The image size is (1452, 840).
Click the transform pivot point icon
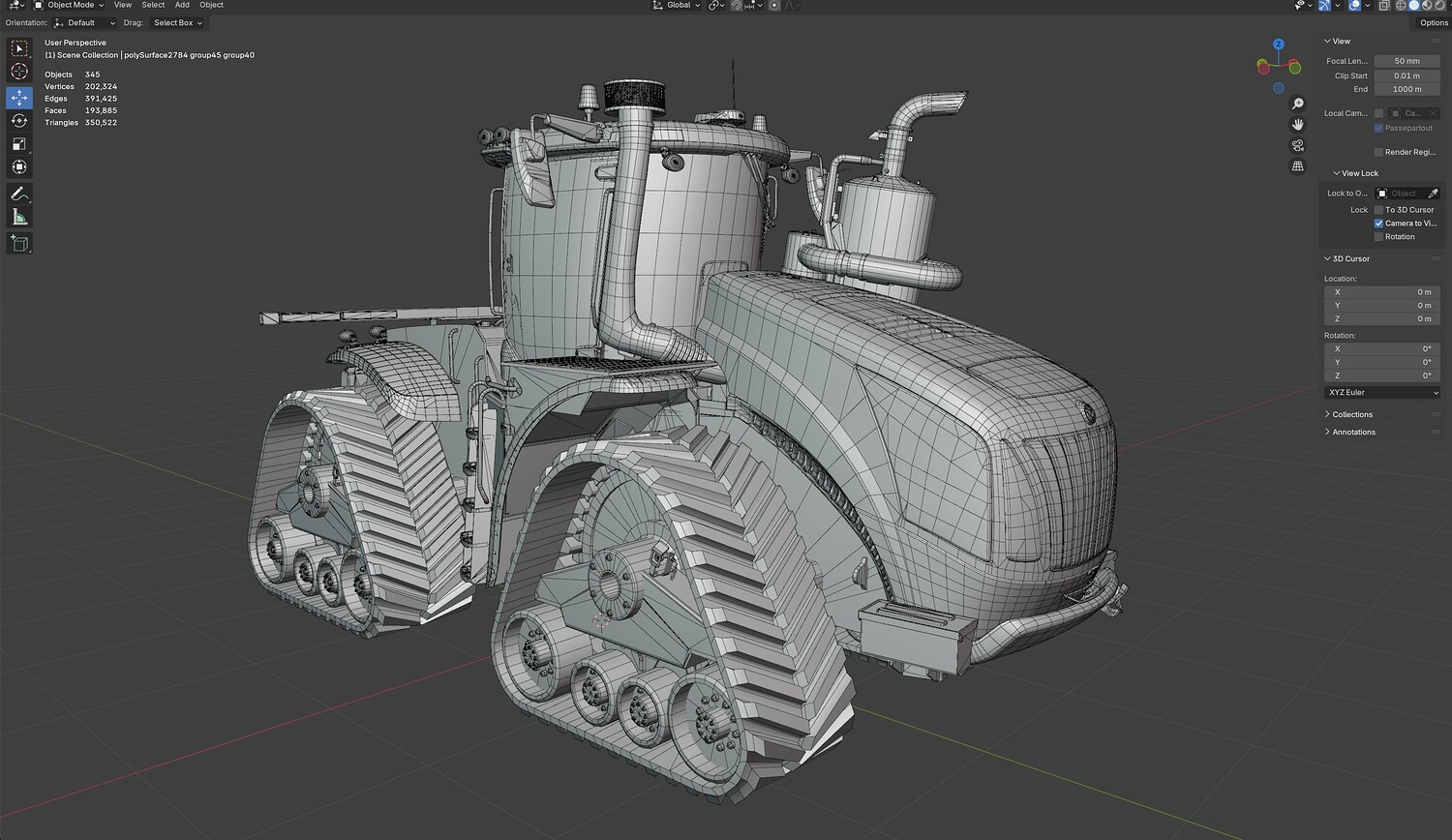pyautogui.click(x=714, y=5)
